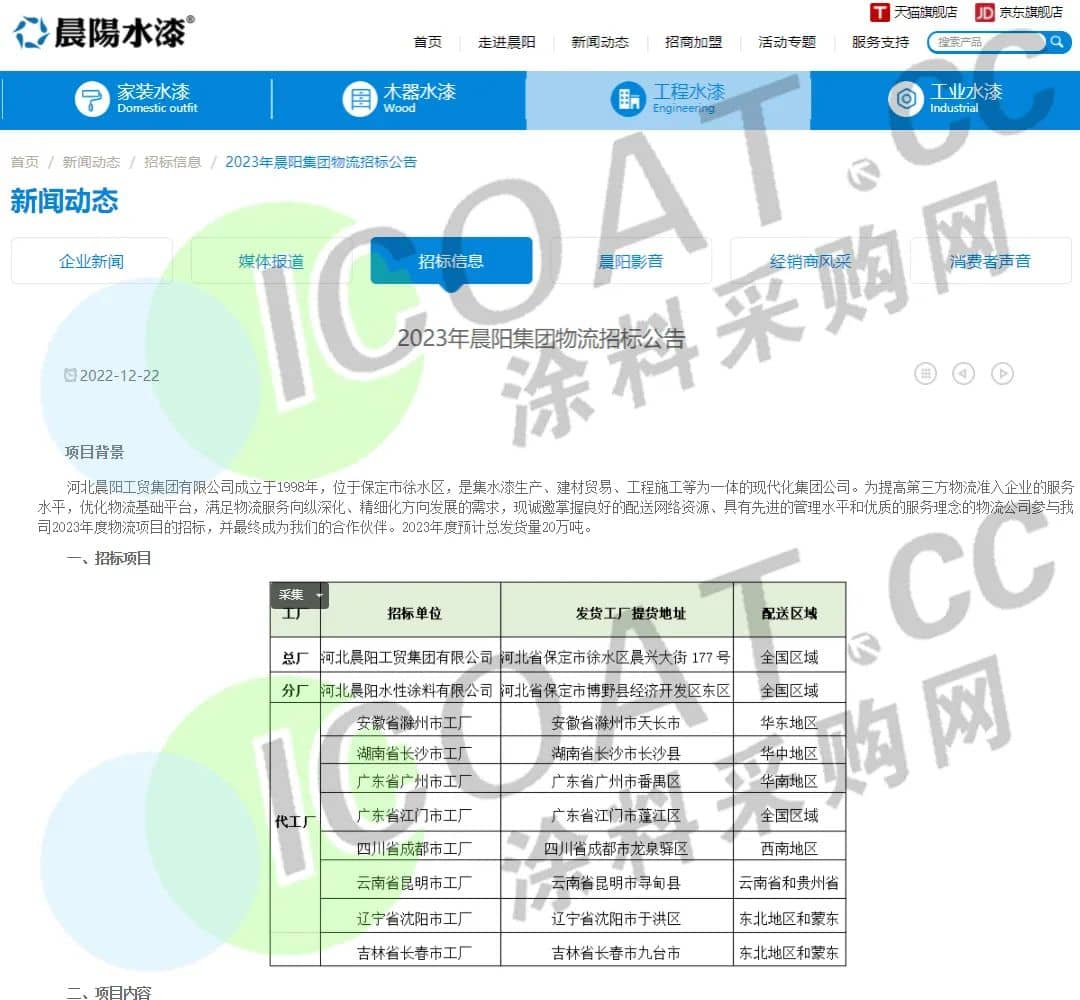Expand the 采集 dropdown arrow
The image size is (1080, 1000).
(x=319, y=595)
